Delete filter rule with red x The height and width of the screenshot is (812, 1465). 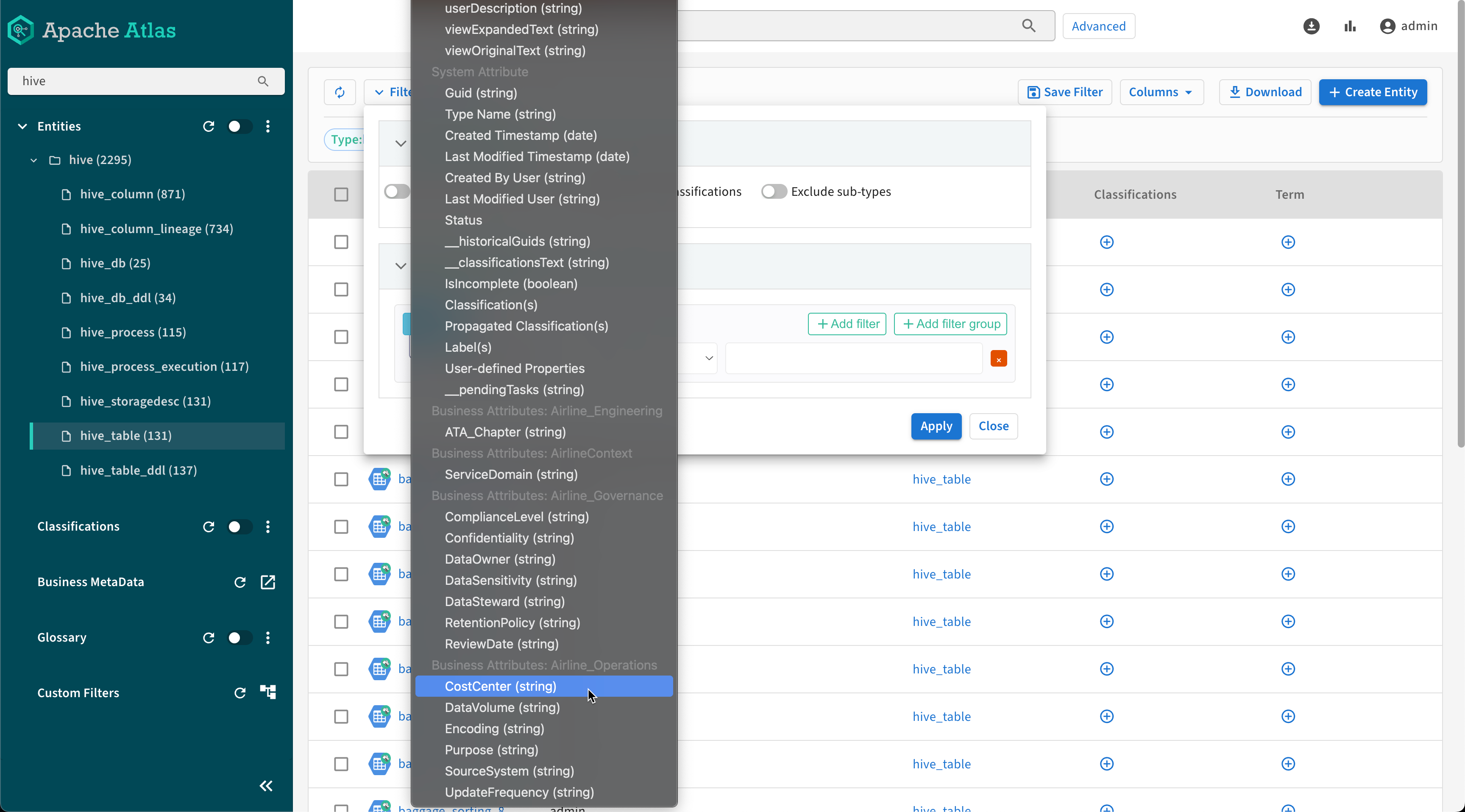pyautogui.click(x=998, y=359)
